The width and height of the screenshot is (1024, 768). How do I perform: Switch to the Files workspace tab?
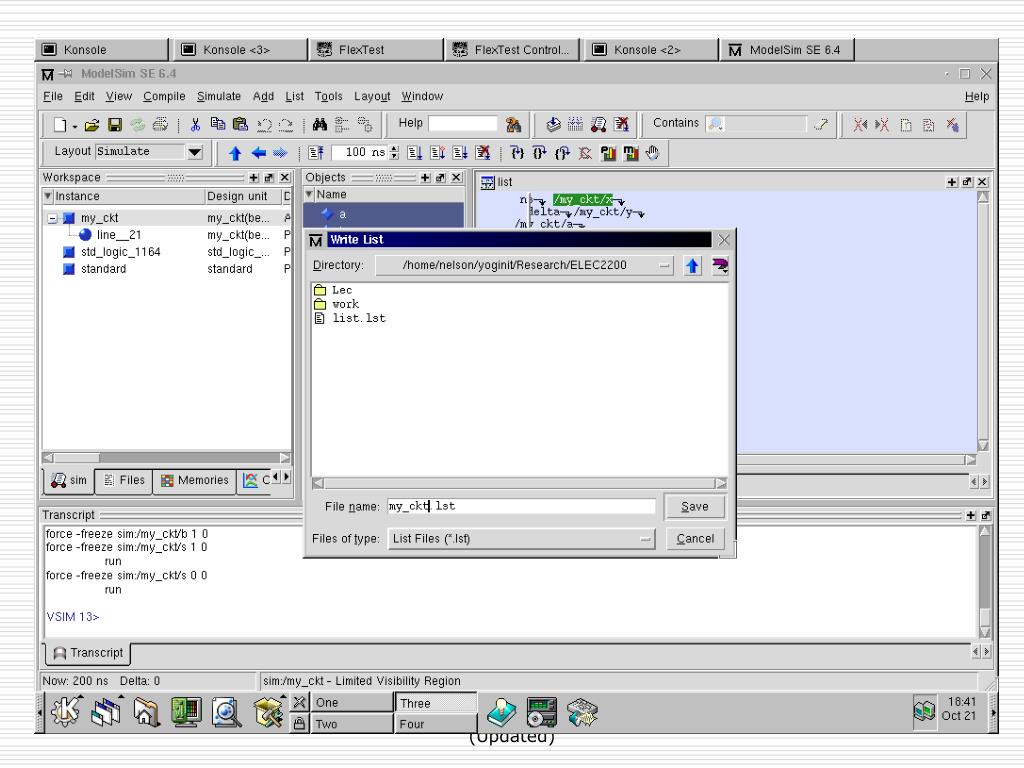pyautogui.click(x=124, y=481)
